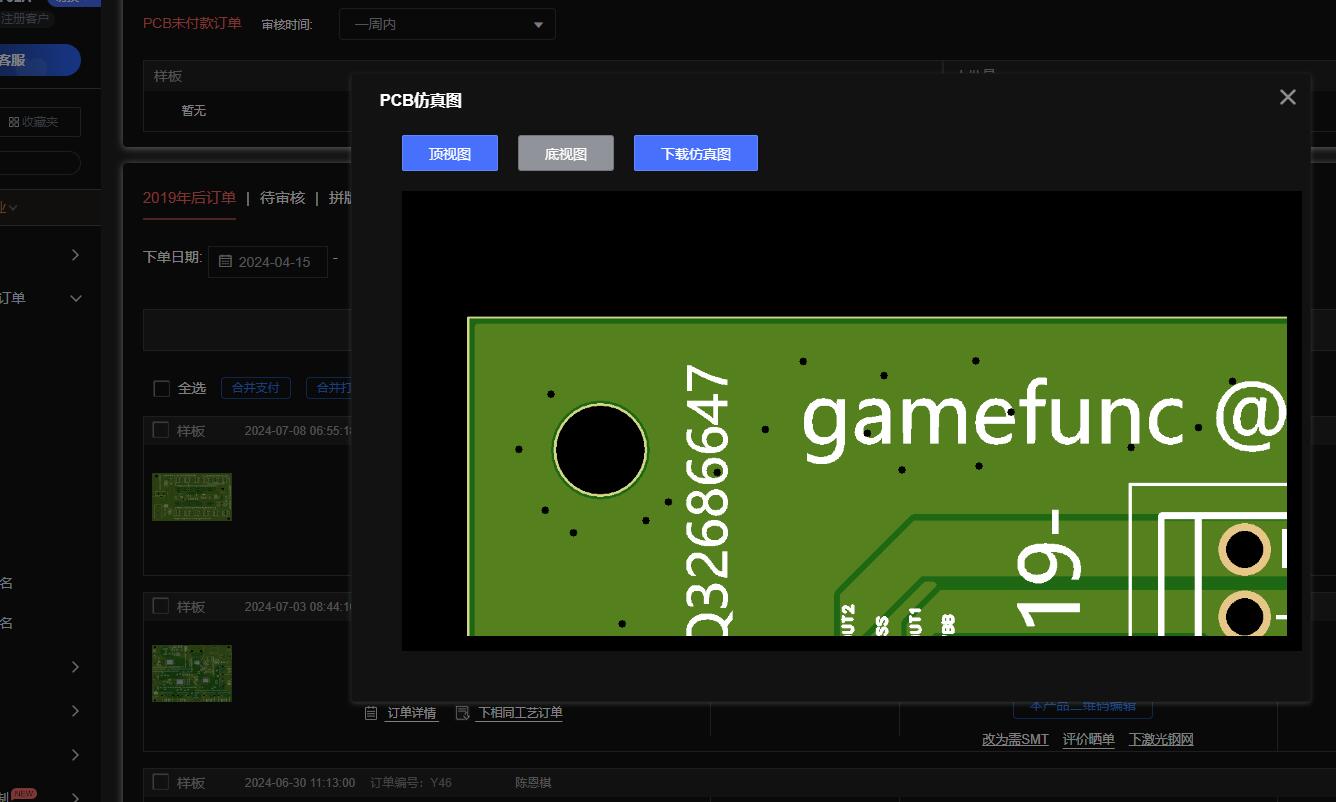
Task: Switch to 底视图 bottom view
Action: click(565, 153)
